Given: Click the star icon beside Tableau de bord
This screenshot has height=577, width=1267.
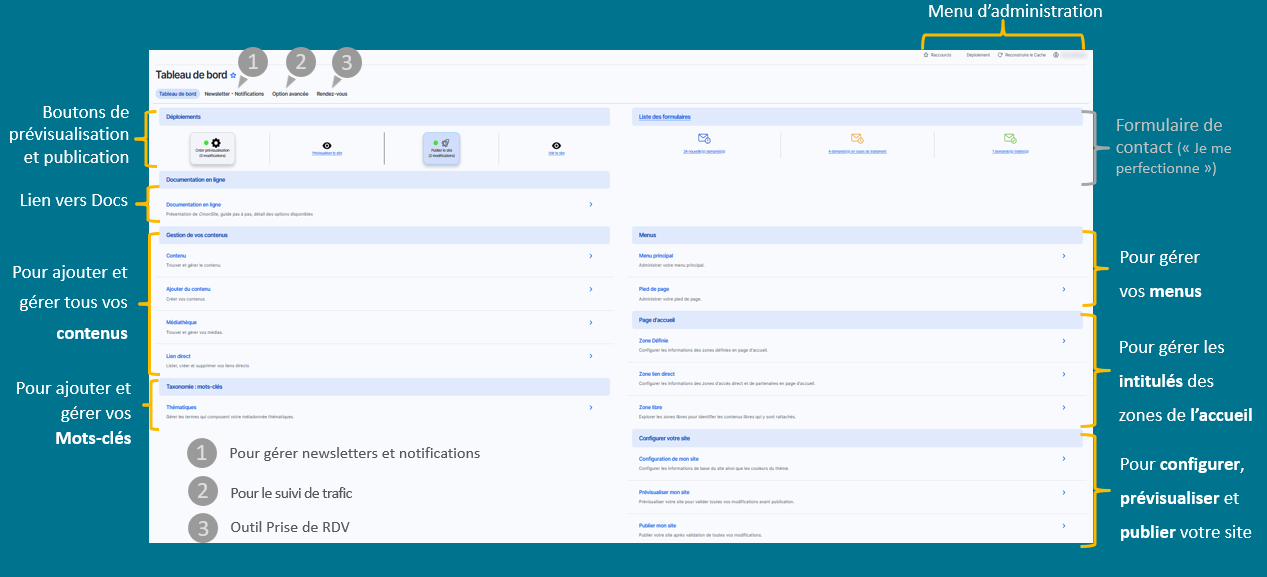Looking at the screenshot, I should [x=233, y=75].
